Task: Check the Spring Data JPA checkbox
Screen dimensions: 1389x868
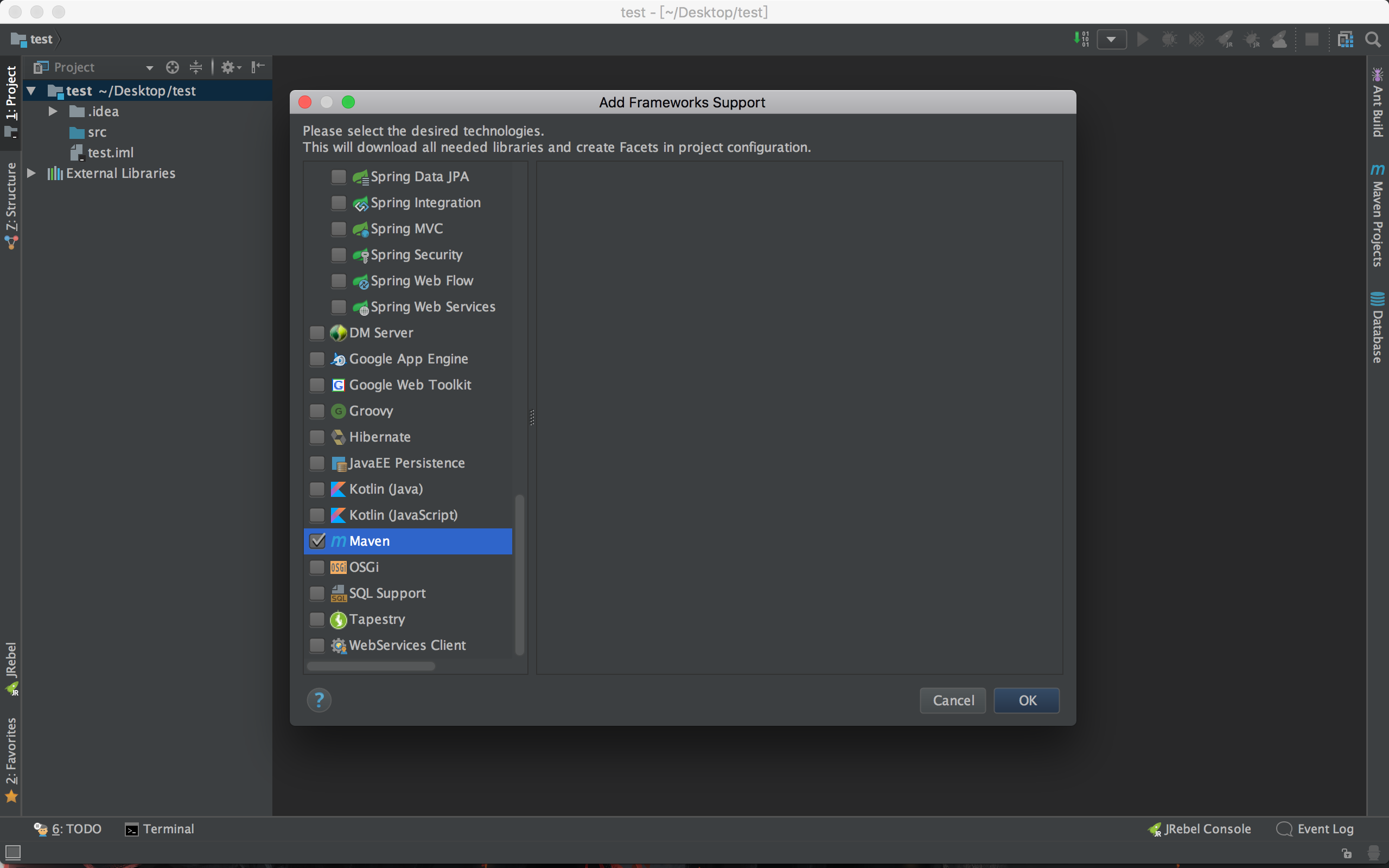Action: [x=339, y=176]
